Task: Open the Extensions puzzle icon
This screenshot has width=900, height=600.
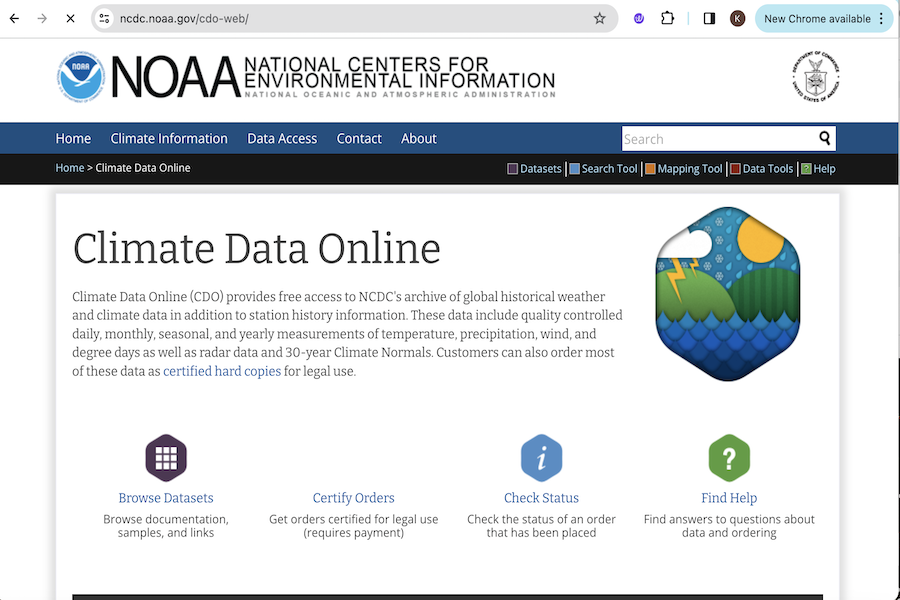Action: coord(667,18)
